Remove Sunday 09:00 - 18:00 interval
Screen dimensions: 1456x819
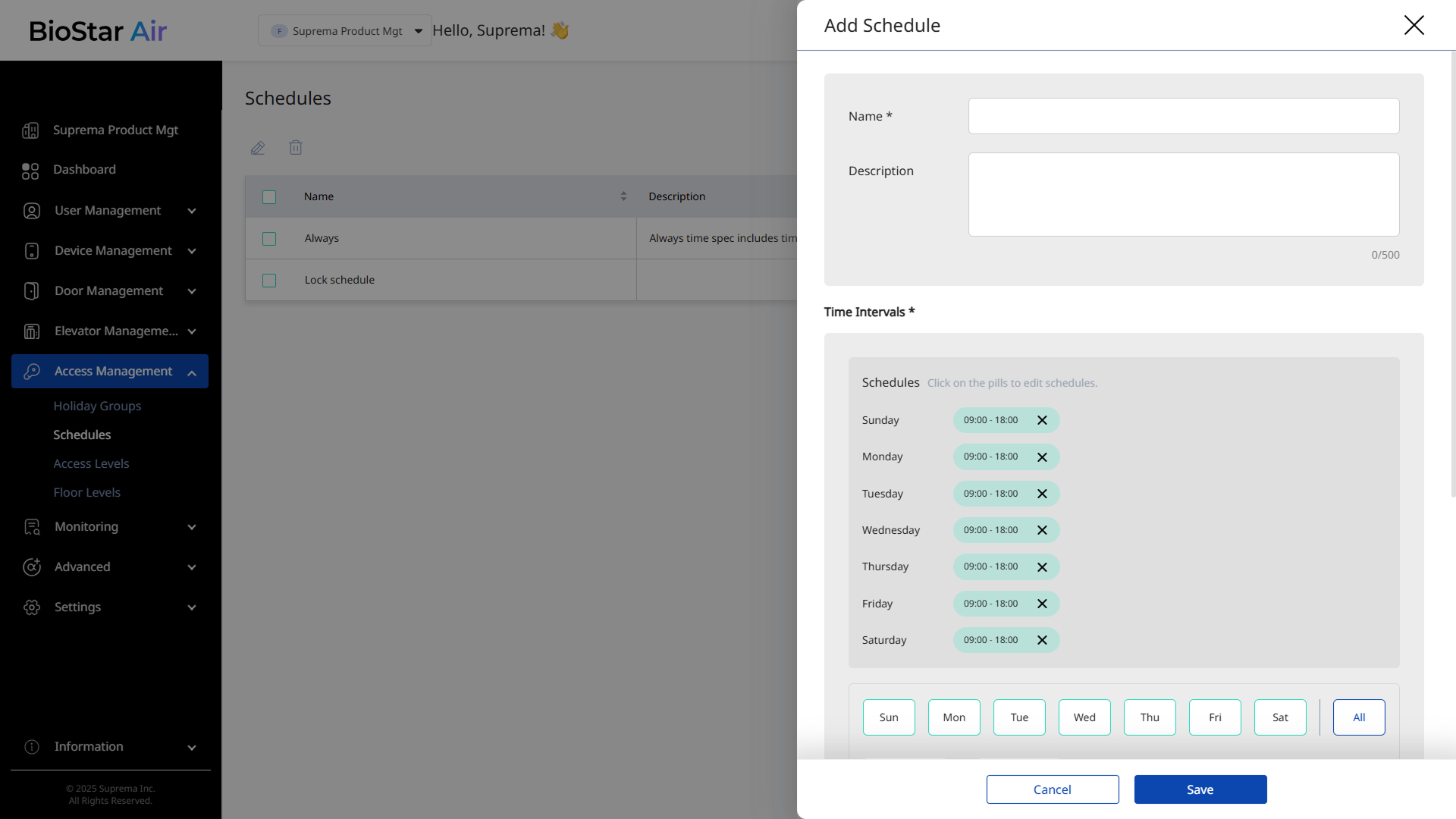pos(1042,420)
